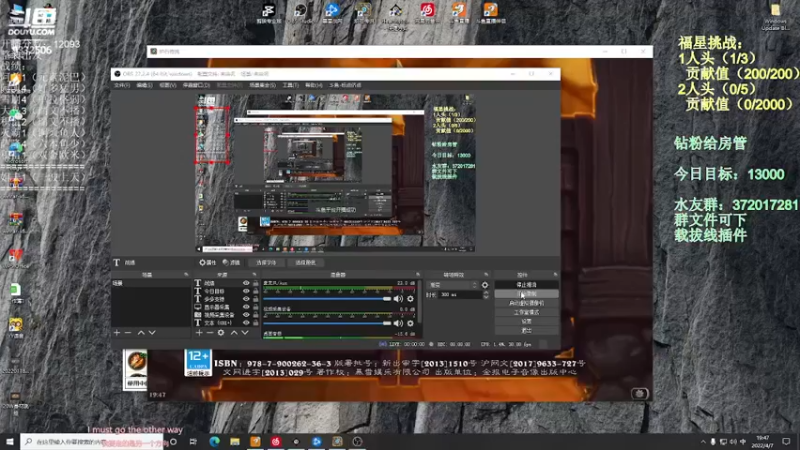This screenshot has width=800, height=450.
Task: Toggle visibility of first source in list
Action: tap(246, 283)
